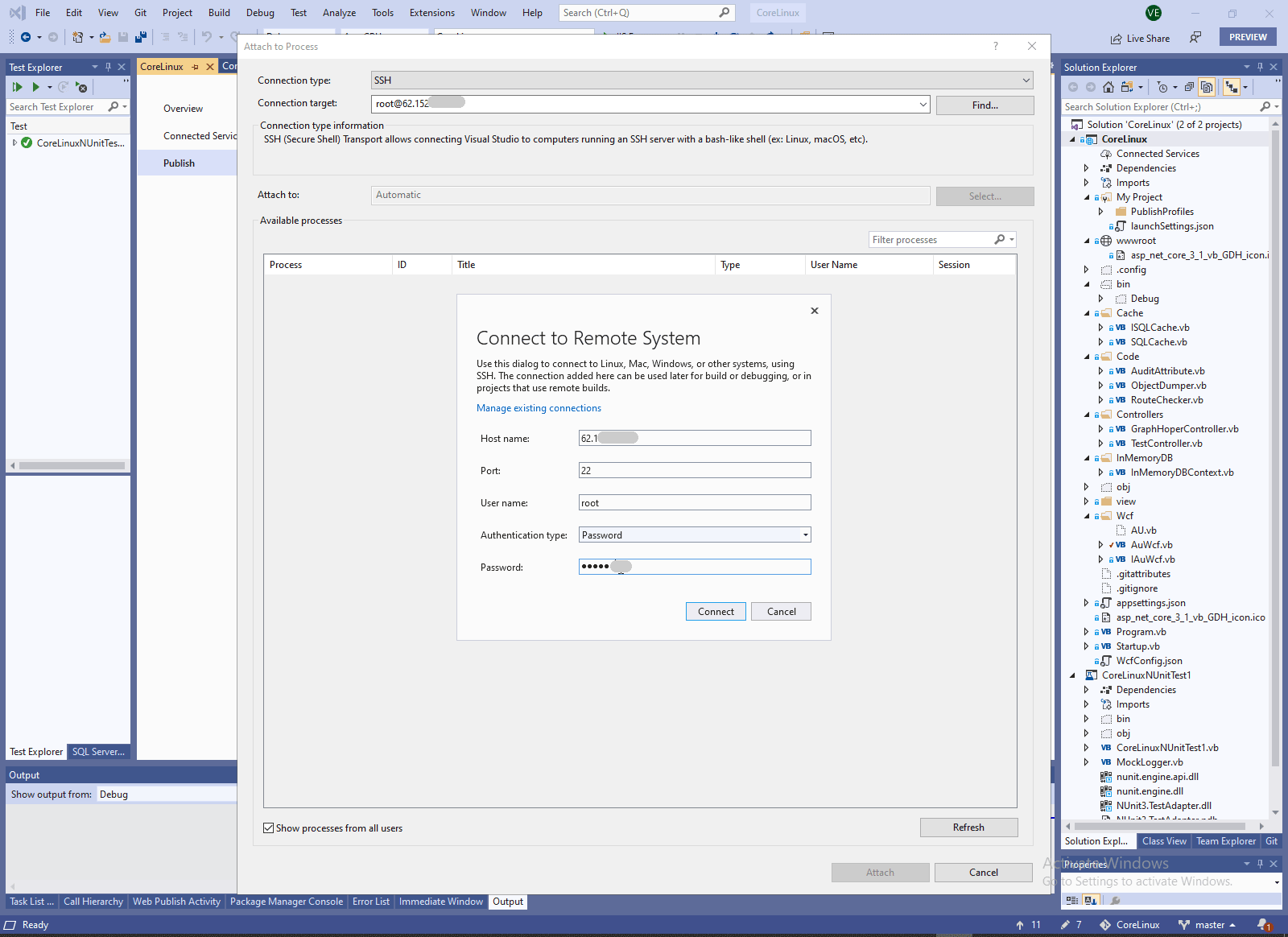The height and width of the screenshot is (937, 1288).
Task: Click the filter processes magnifier icon
Action: coord(1000,239)
